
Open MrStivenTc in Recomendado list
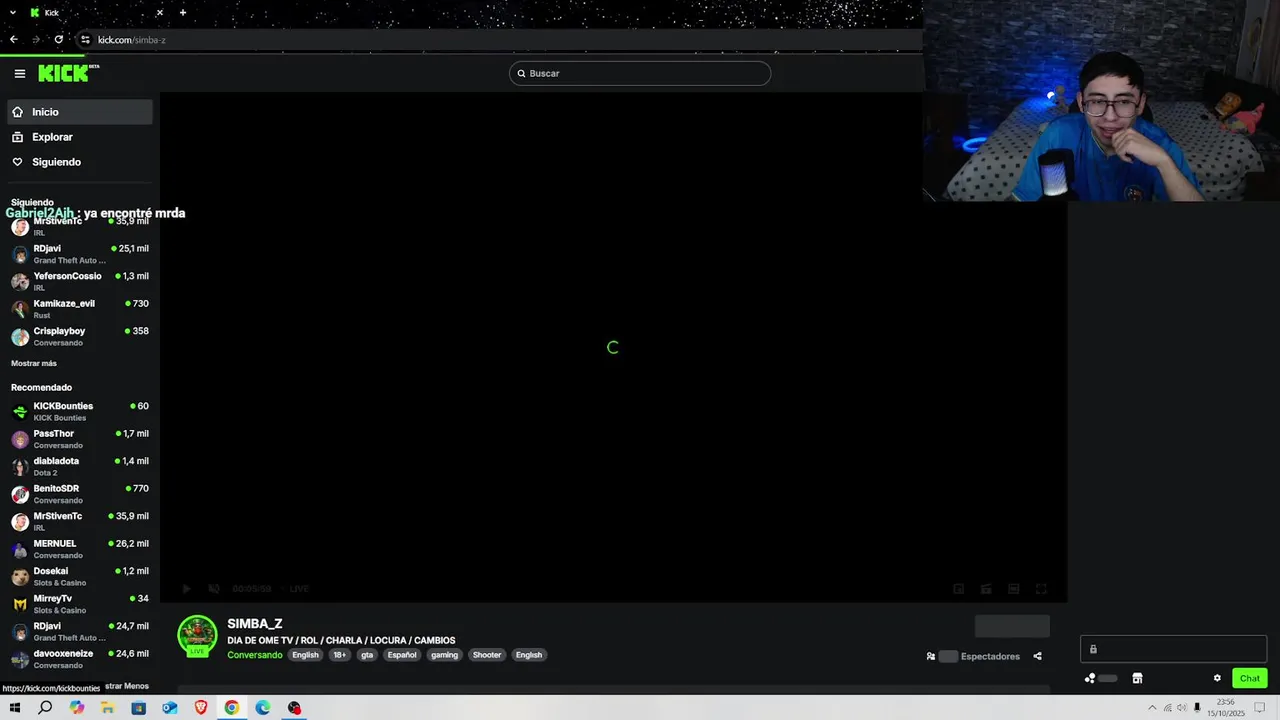pos(80,521)
